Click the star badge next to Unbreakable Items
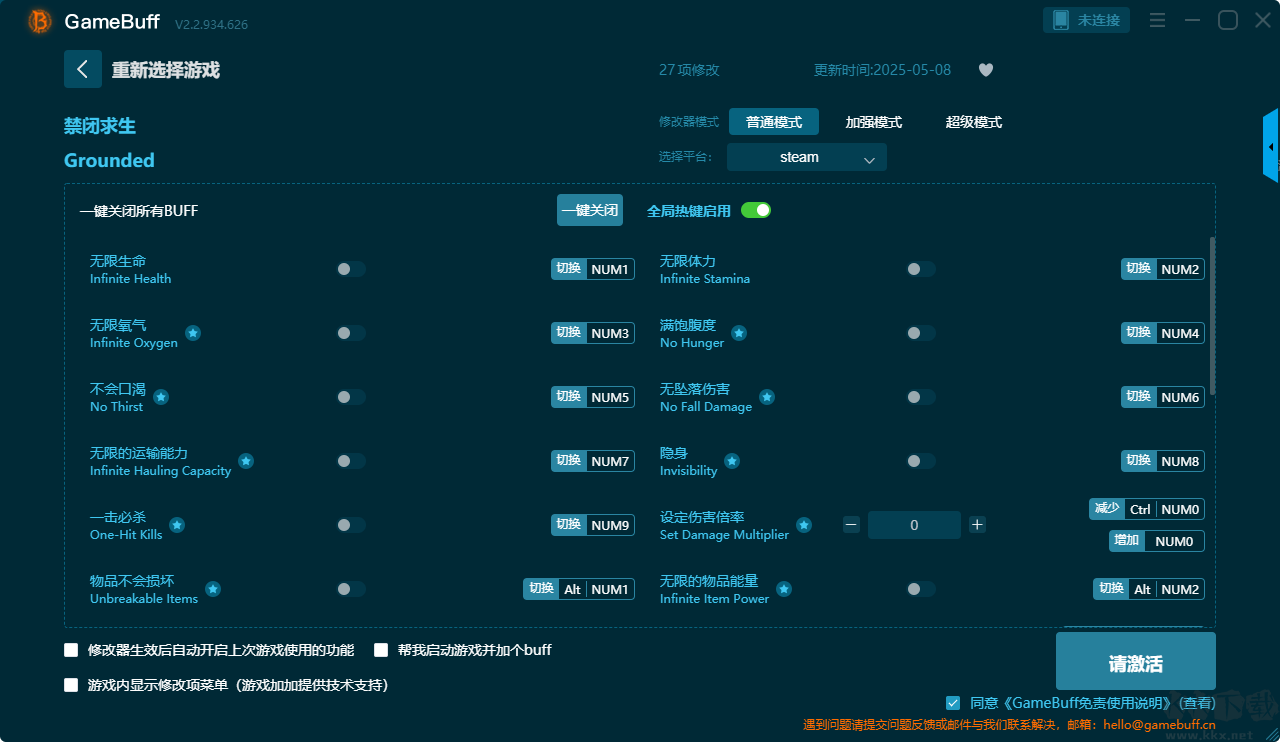The image size is (1280, 742). pyautogui.click(x=213, y=589)
